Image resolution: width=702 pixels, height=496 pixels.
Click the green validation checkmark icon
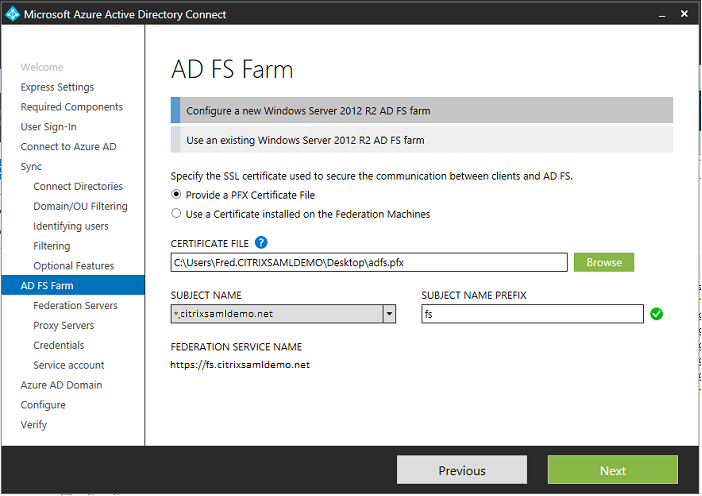tap(657, 314)
